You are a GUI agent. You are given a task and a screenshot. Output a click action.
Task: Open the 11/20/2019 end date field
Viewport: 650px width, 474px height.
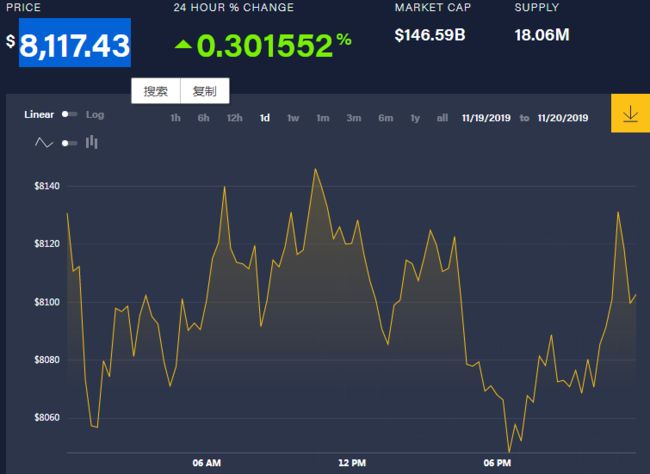coord(563,118)
